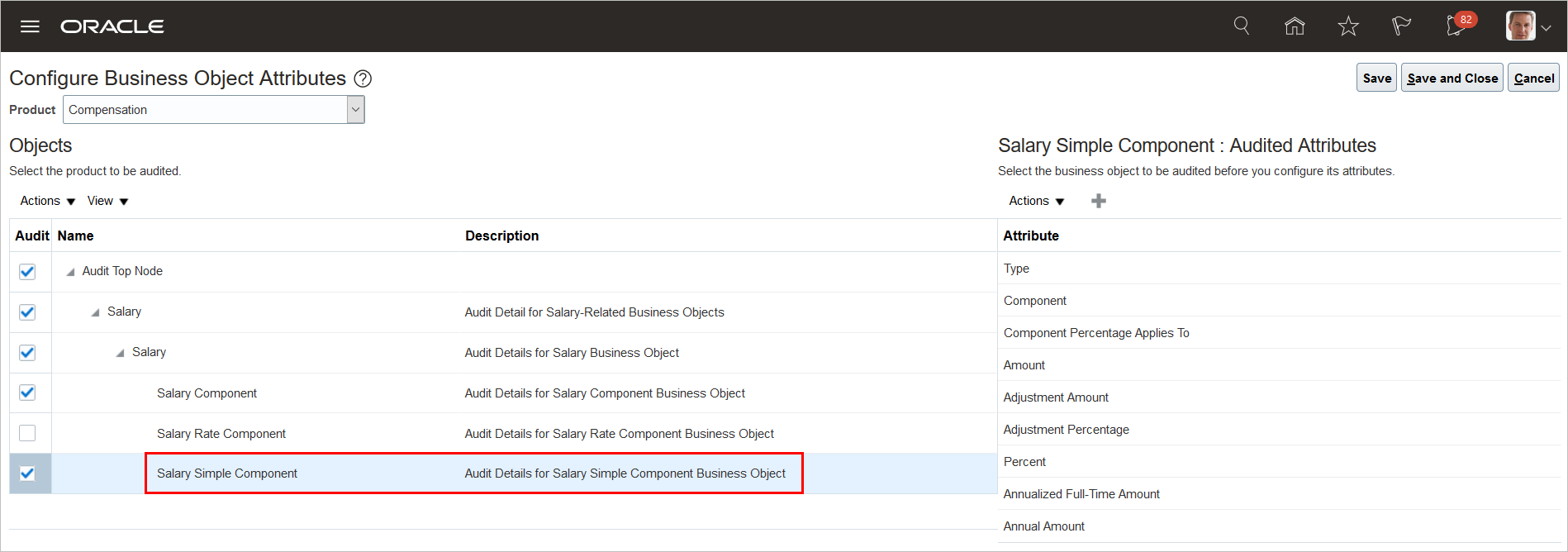Click the Cancel button
1568x552 pixels.
[x=1533, y=78]
